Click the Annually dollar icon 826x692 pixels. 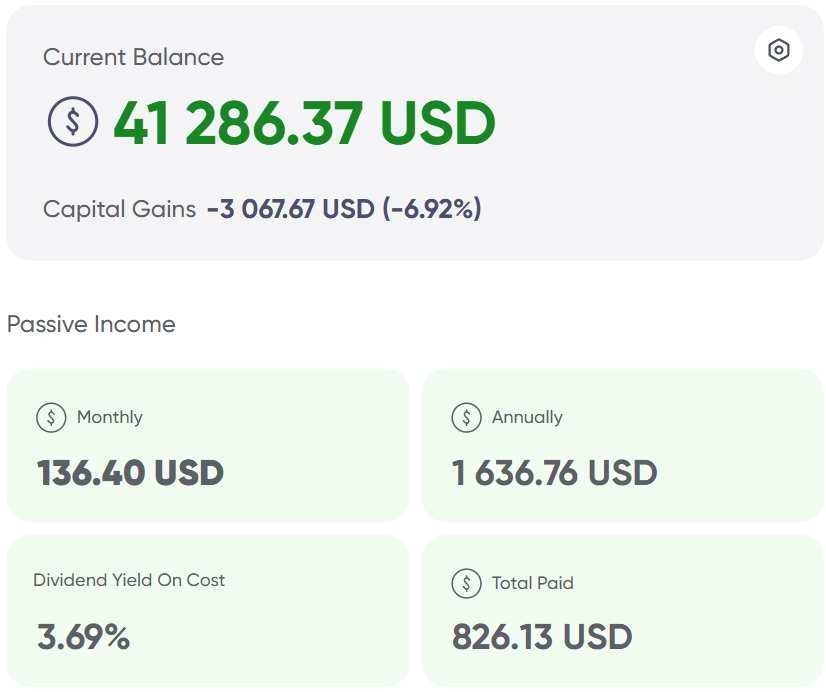(466, 418)
